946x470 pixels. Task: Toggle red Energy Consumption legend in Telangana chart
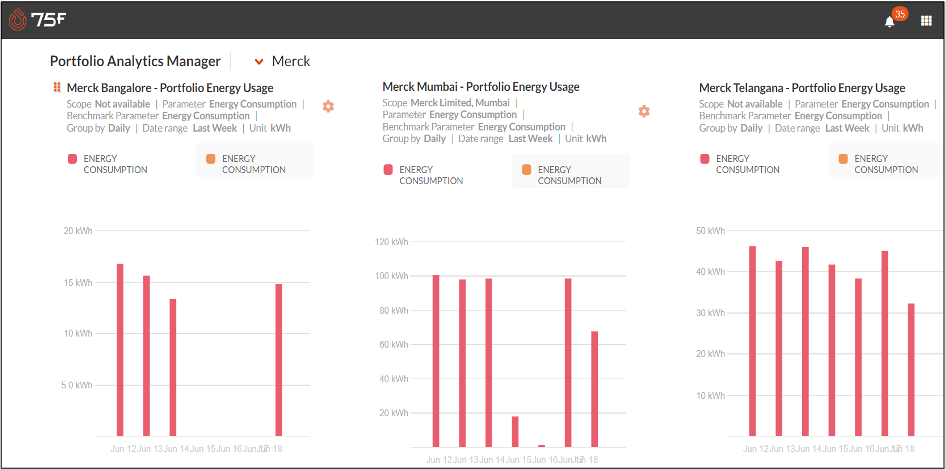(739, 164)
